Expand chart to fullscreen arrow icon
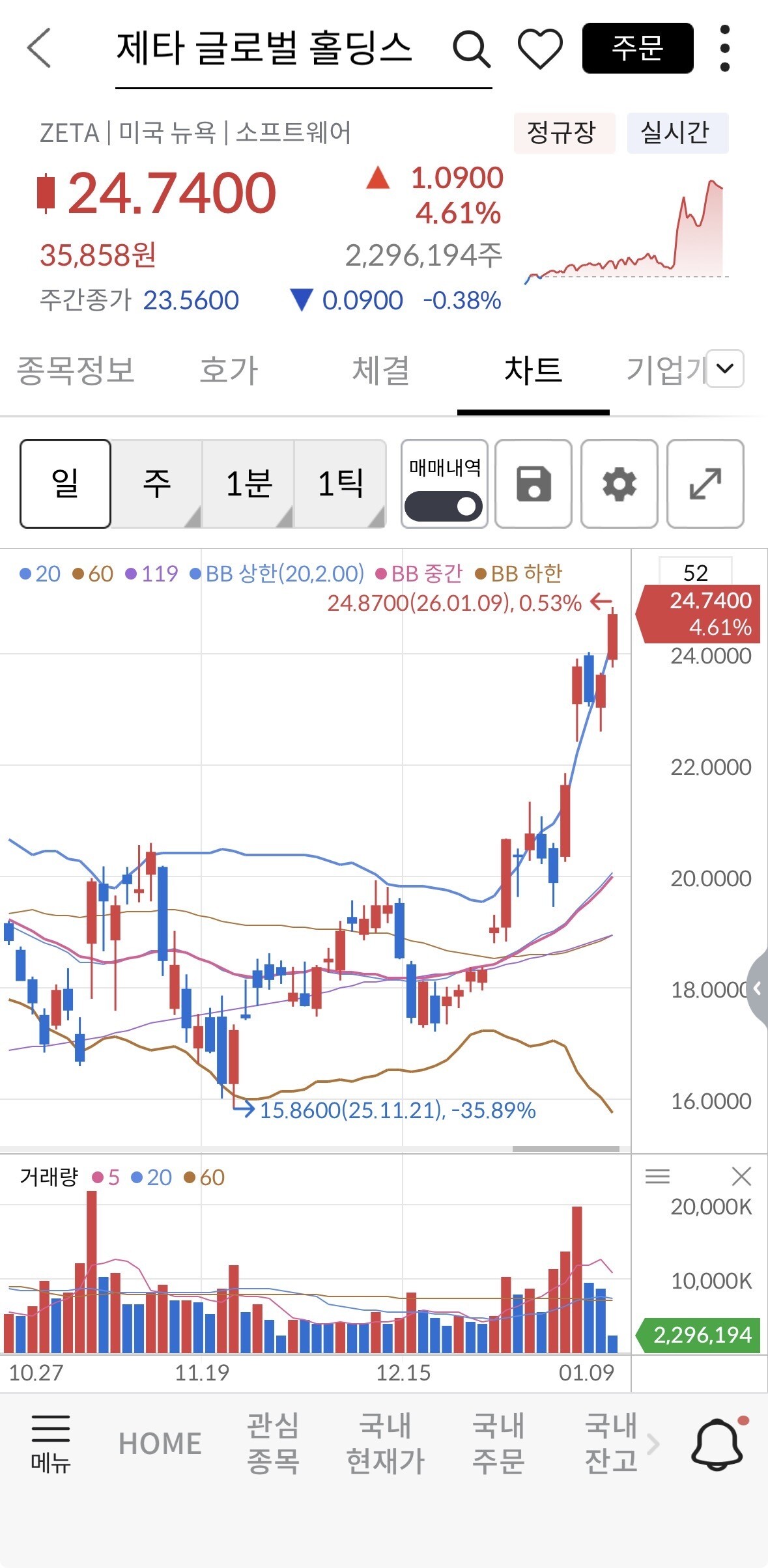768x1568 pixels. pyautogui.click(x=705, y=484)
